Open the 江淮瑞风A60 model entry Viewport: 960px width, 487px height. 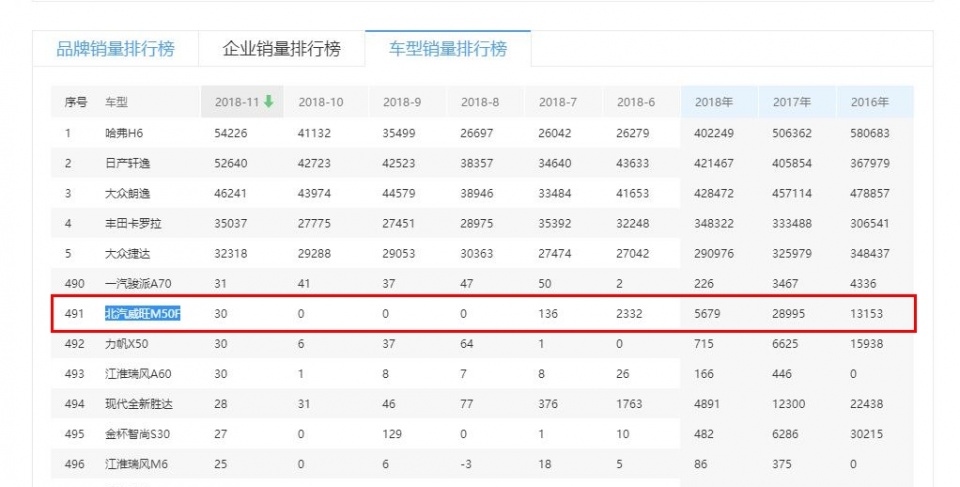tap(138, 374)
